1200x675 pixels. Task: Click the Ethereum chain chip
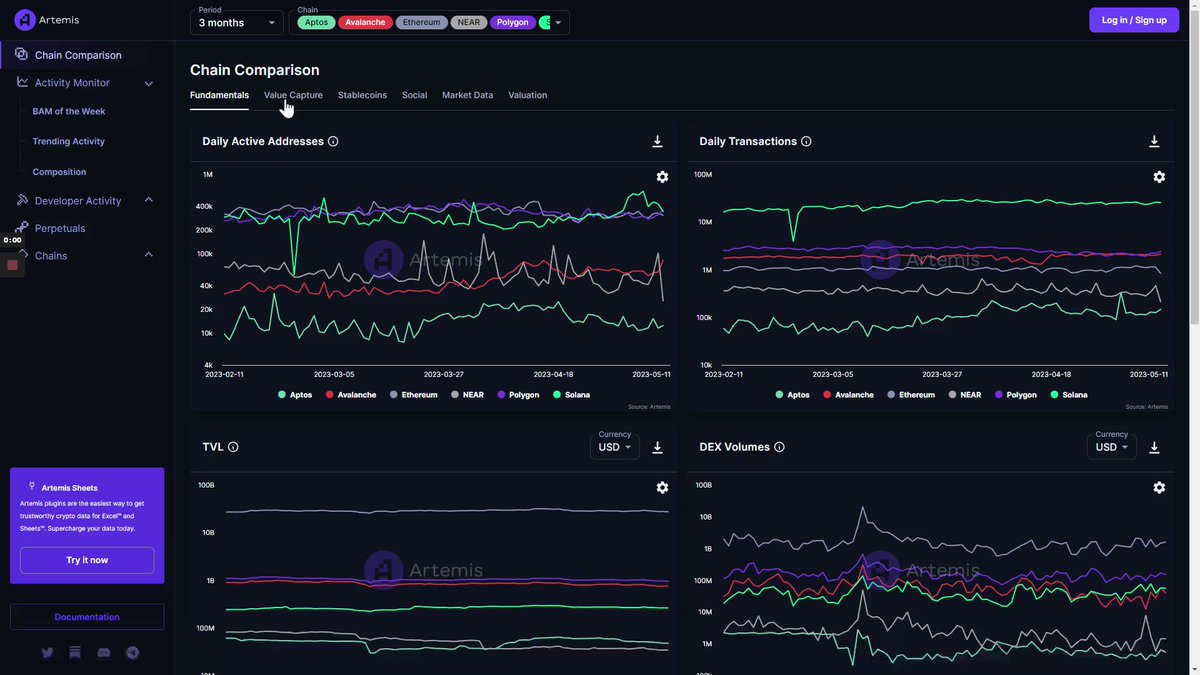pyautogui.click(x=422, y=22)
